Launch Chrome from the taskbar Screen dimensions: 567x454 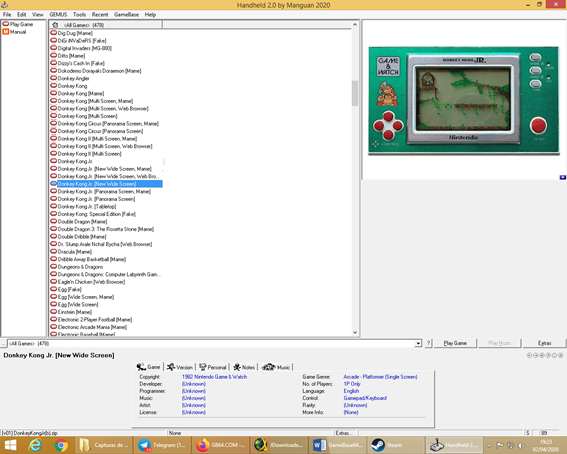click(x=61, y=445)
